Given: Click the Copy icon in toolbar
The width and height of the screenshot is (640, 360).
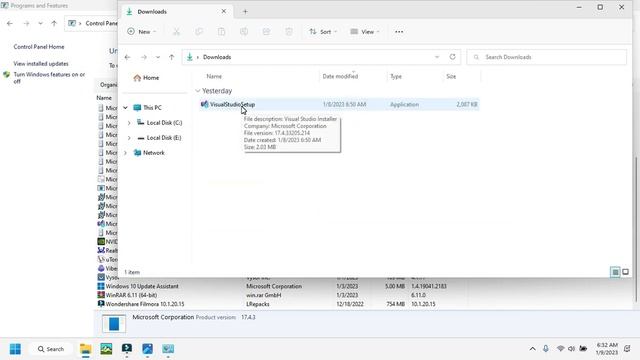Looking at the screenshot, I should [199, 32].
